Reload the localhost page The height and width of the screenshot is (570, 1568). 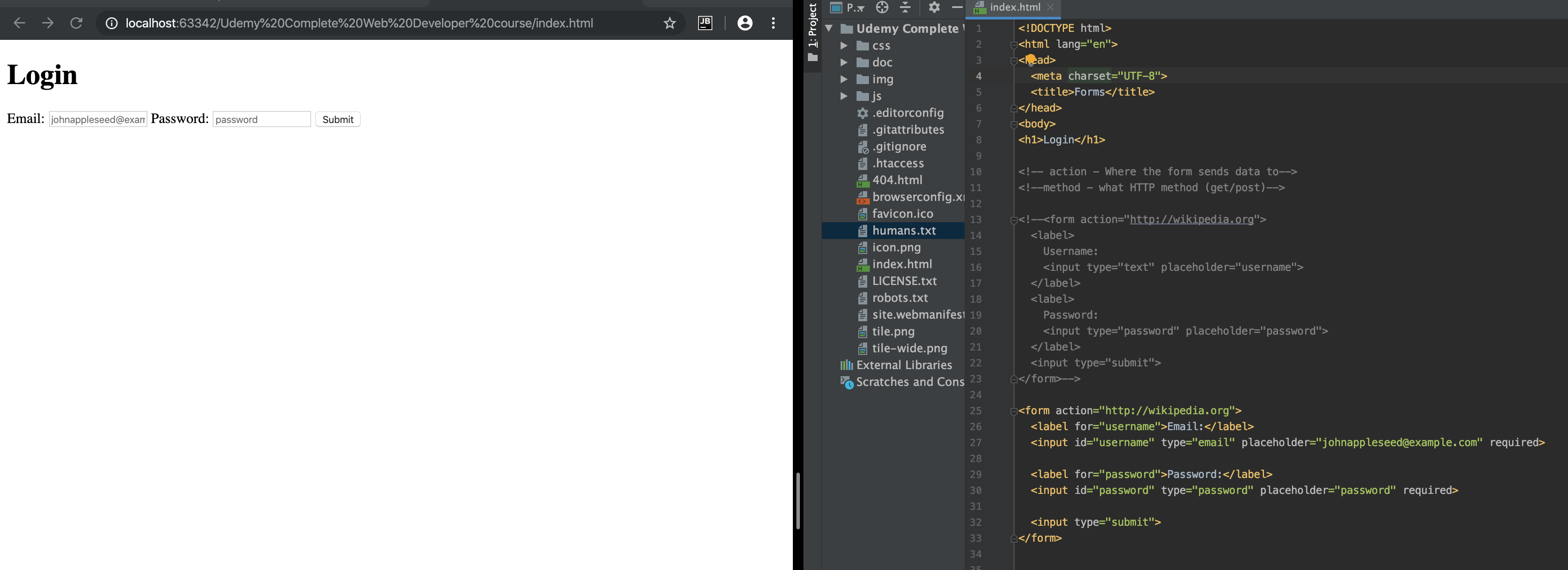tap(76, 23)
